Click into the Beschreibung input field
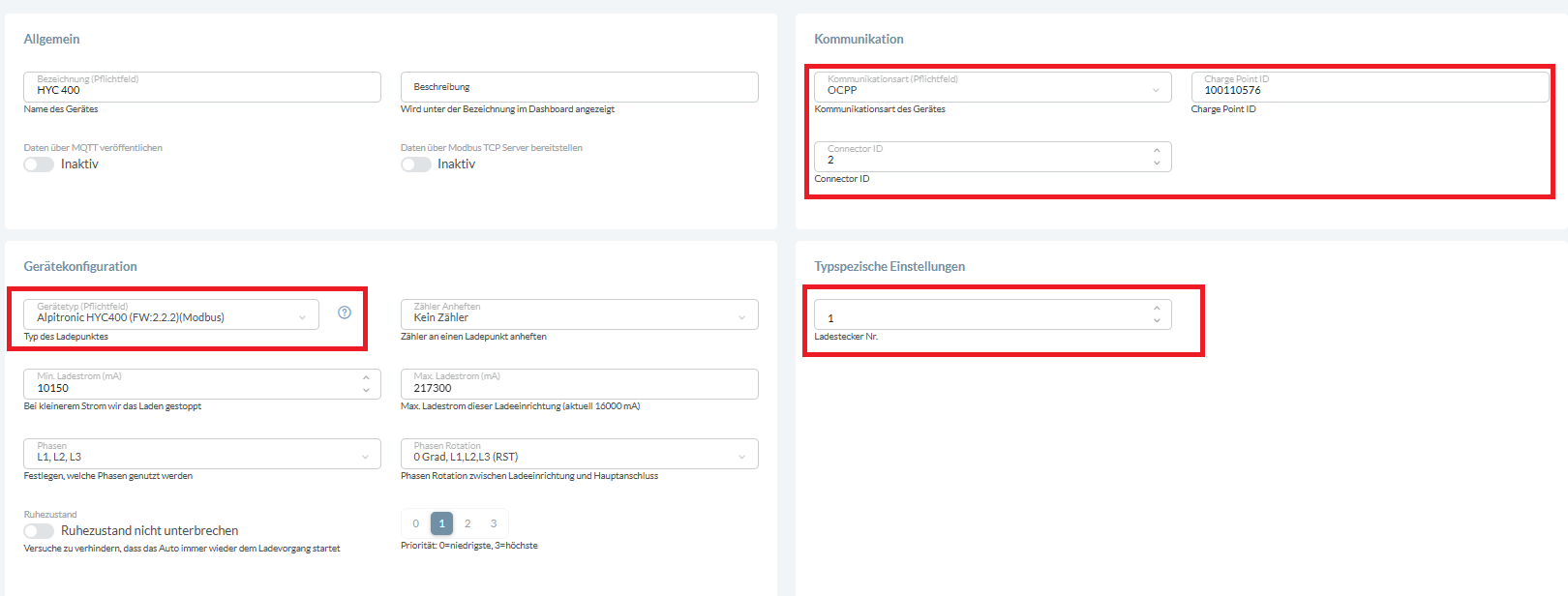Image resolution: width=1568 pixels, height=596 pixels. point(579,87)
